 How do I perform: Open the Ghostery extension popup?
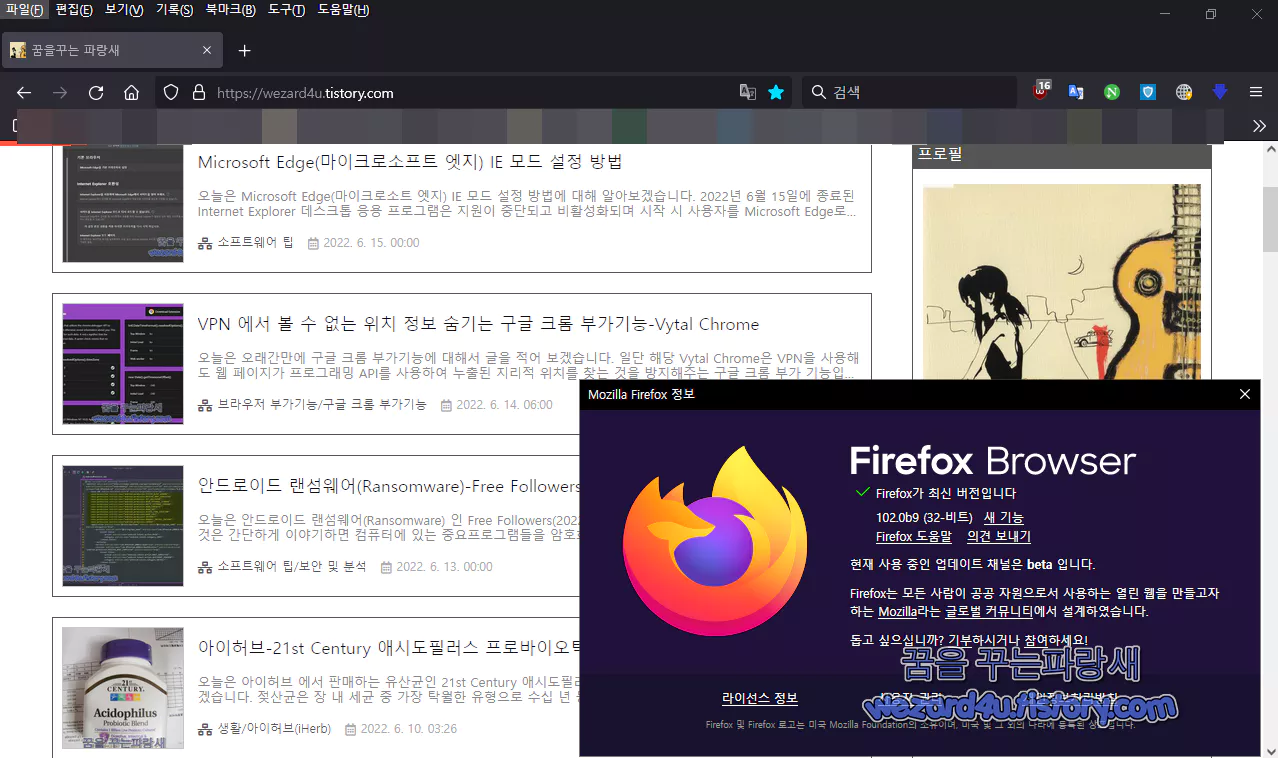click(1040, 92)
